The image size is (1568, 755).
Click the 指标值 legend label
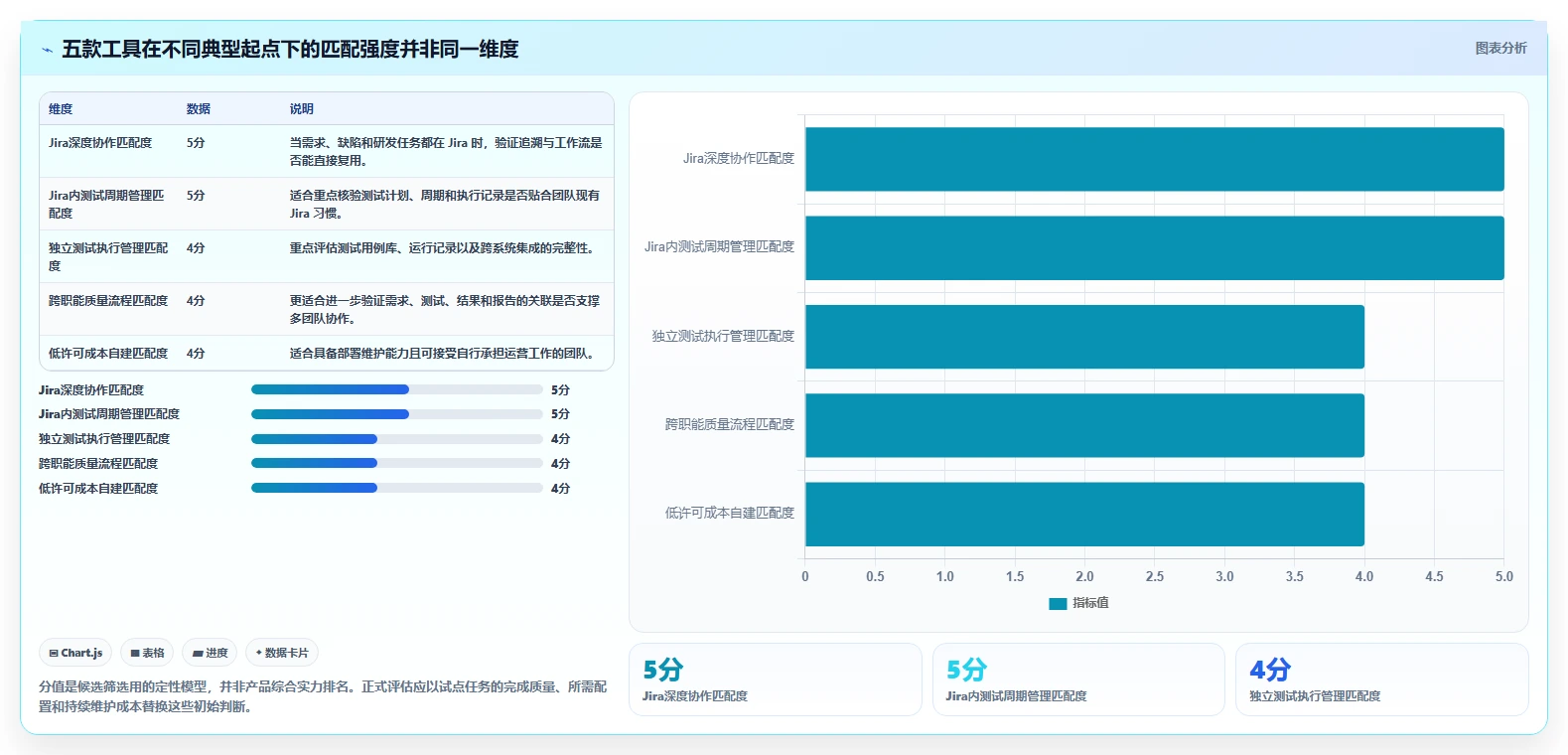(x=1090, y=603)
